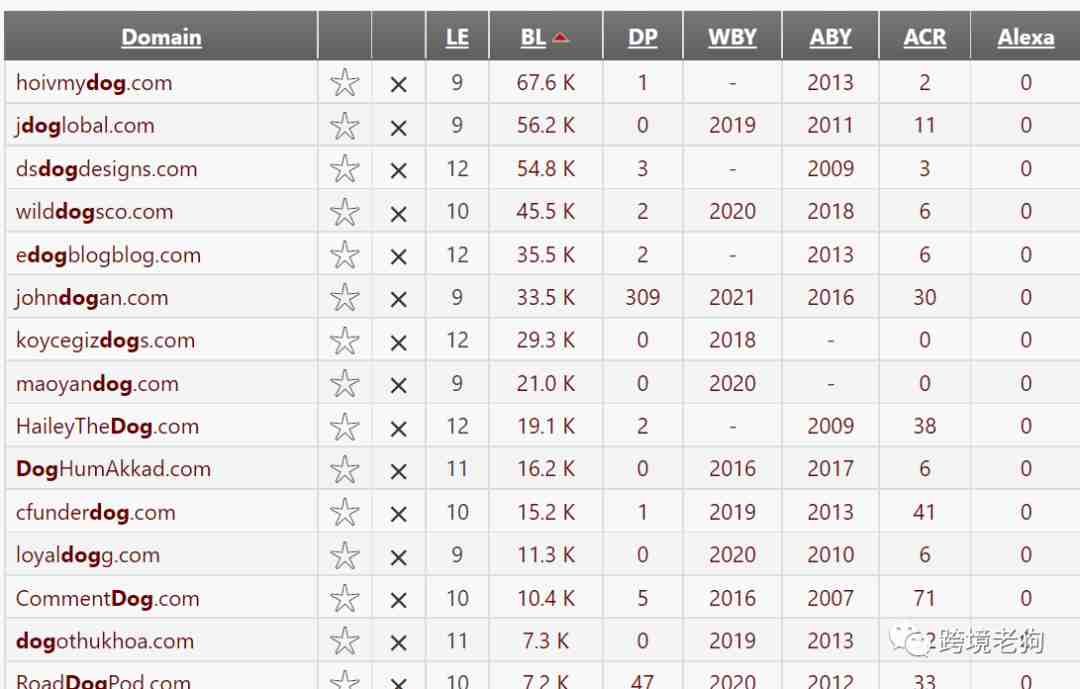Click the X icon for HaileyTheDog.com
The height and width of the screenshot is (689, 1080).
tap(398, 429)
